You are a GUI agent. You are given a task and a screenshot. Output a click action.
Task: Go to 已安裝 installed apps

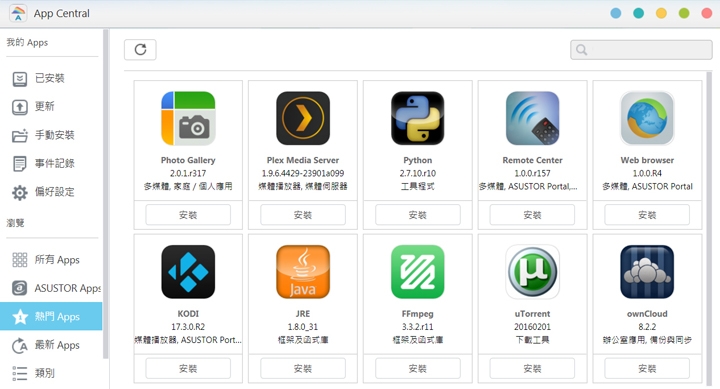click(x=51, y=79)
